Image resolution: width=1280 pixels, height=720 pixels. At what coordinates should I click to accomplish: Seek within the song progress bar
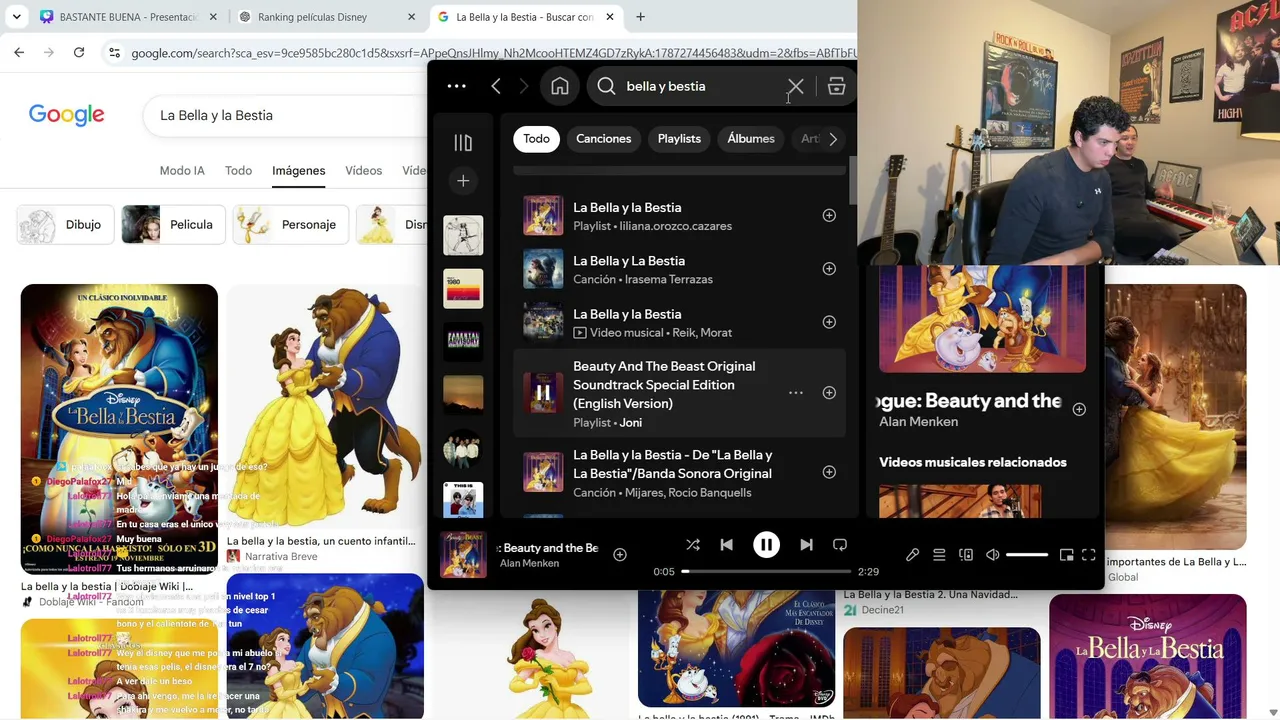tap(766, 571)
